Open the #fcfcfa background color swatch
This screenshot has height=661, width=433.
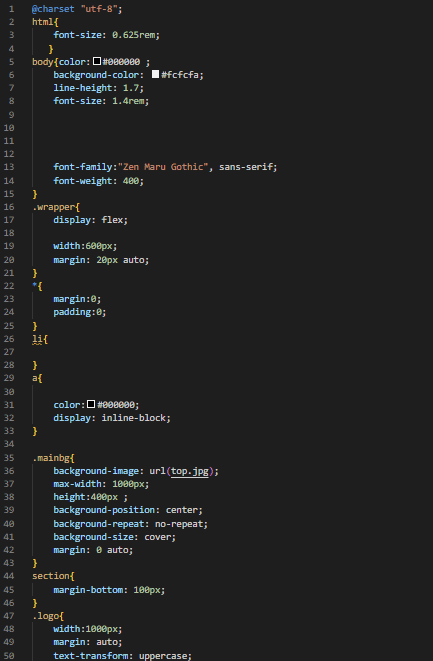point(156,74)
